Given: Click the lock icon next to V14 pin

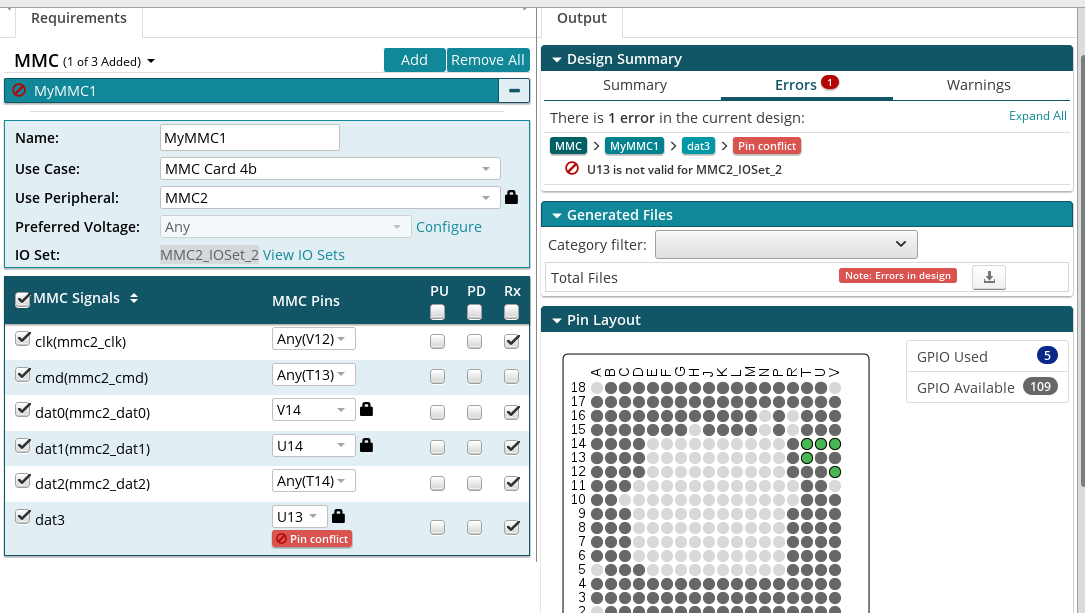Looking at the screenshot, I should [x=367, y=410].
